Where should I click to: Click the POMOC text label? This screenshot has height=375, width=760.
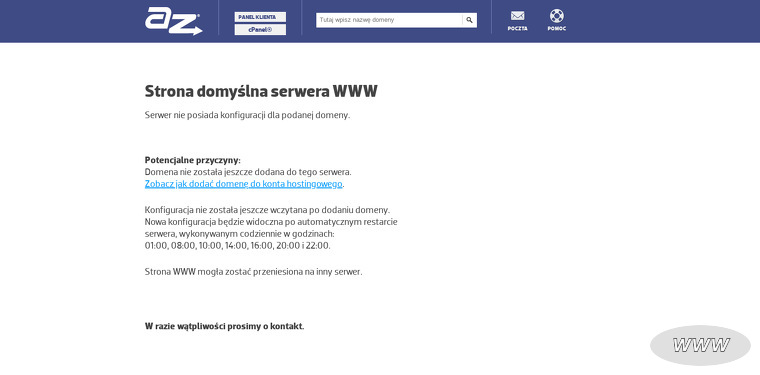tap(556, 29)
